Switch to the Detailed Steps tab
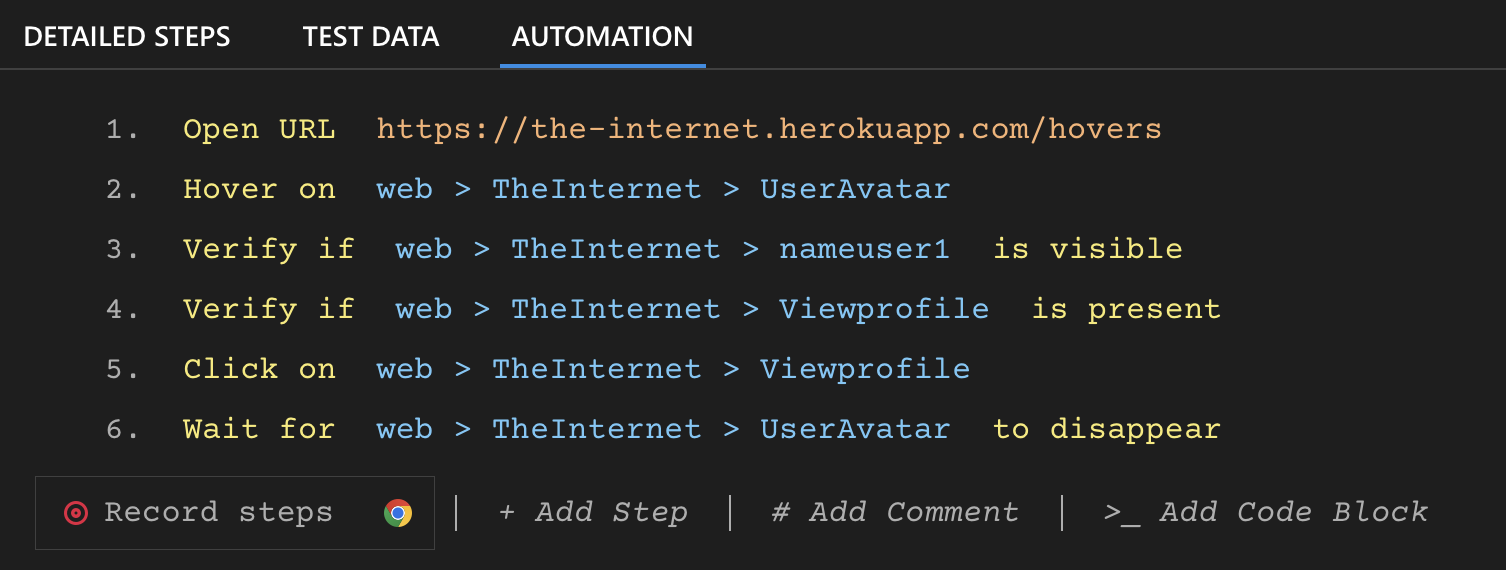The width and height of the screenshot is (1506, 570). [x=127, y=37]
